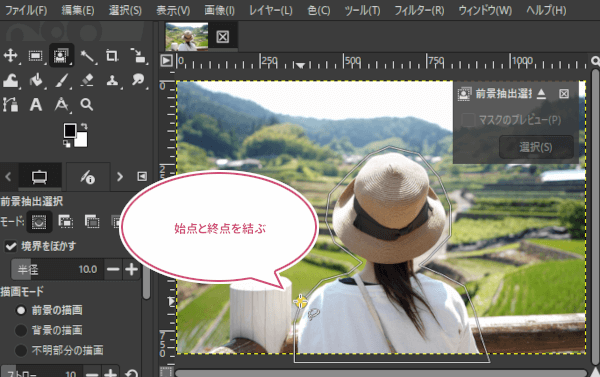This screenshot has width=600, height=377.
Task: Open the レイヤー(L) menu
Action: [x=271, y=10]
